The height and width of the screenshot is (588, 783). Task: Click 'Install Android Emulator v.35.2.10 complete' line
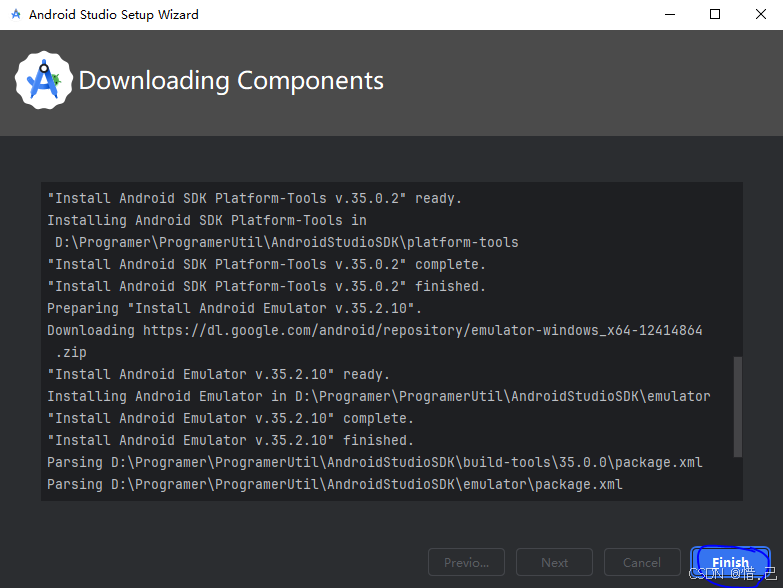[230, 418]
